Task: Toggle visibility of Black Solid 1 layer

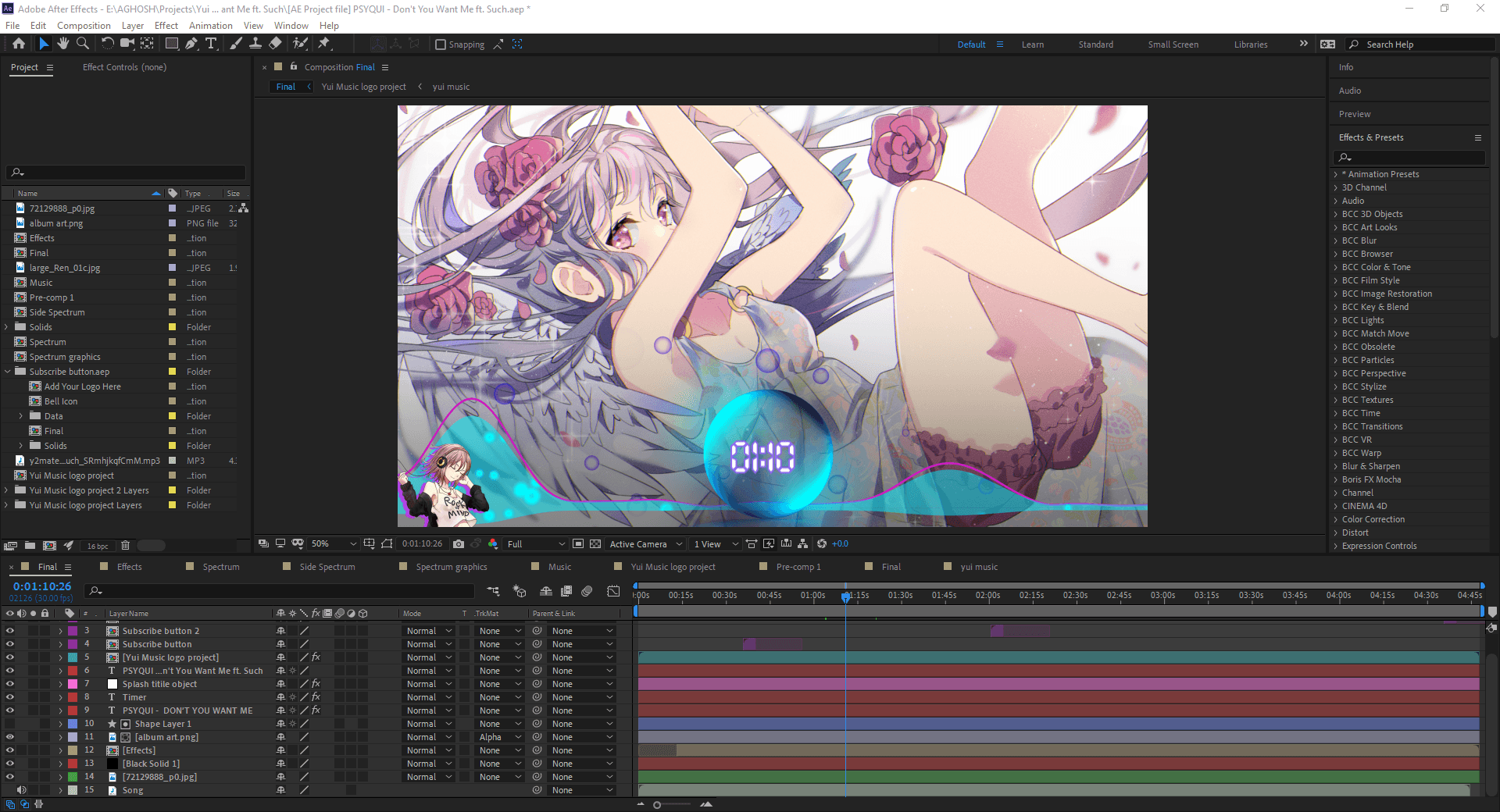Action: 10,764
